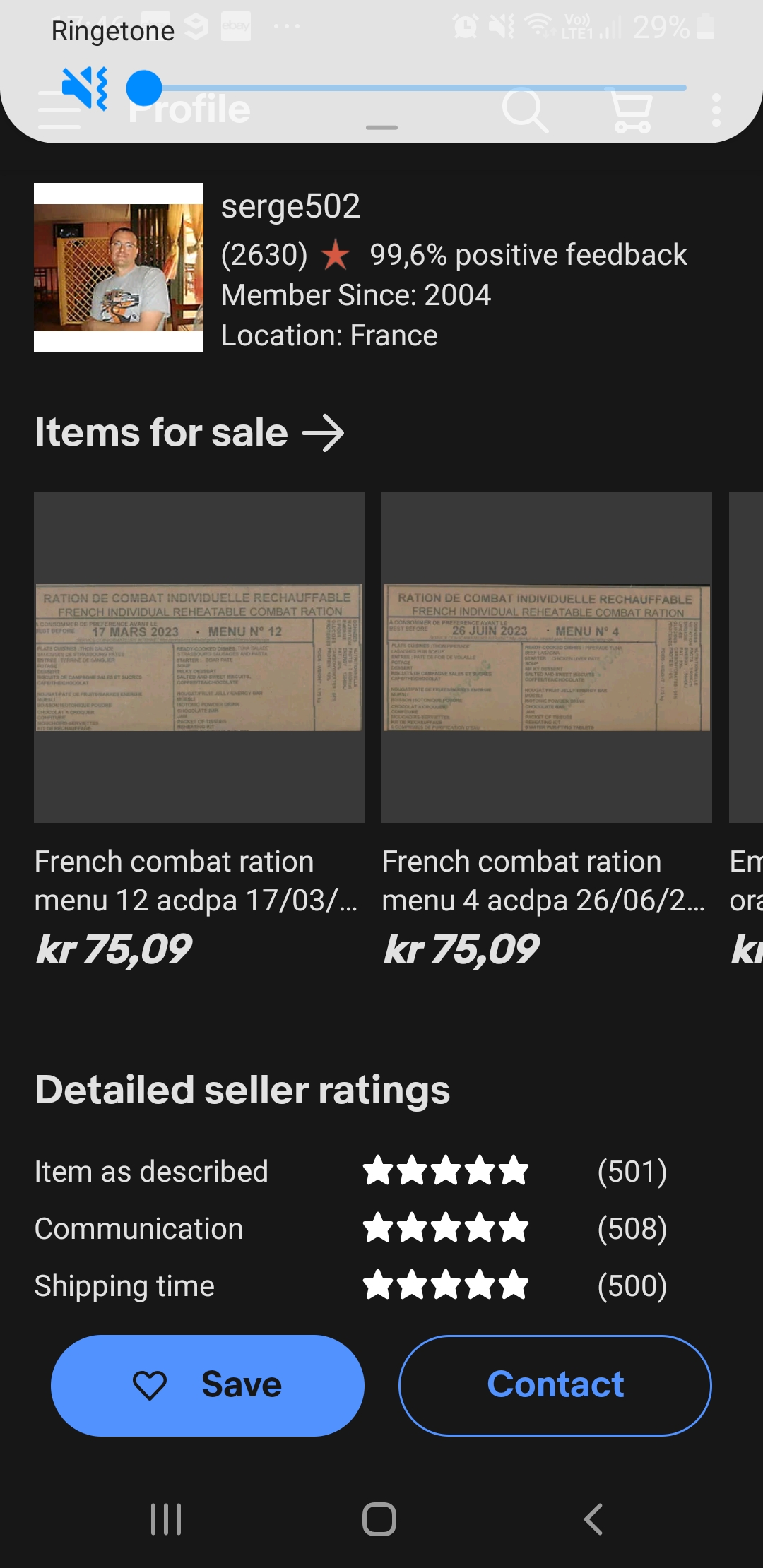Click the ringtone volume slider handle

pos(144,88)
